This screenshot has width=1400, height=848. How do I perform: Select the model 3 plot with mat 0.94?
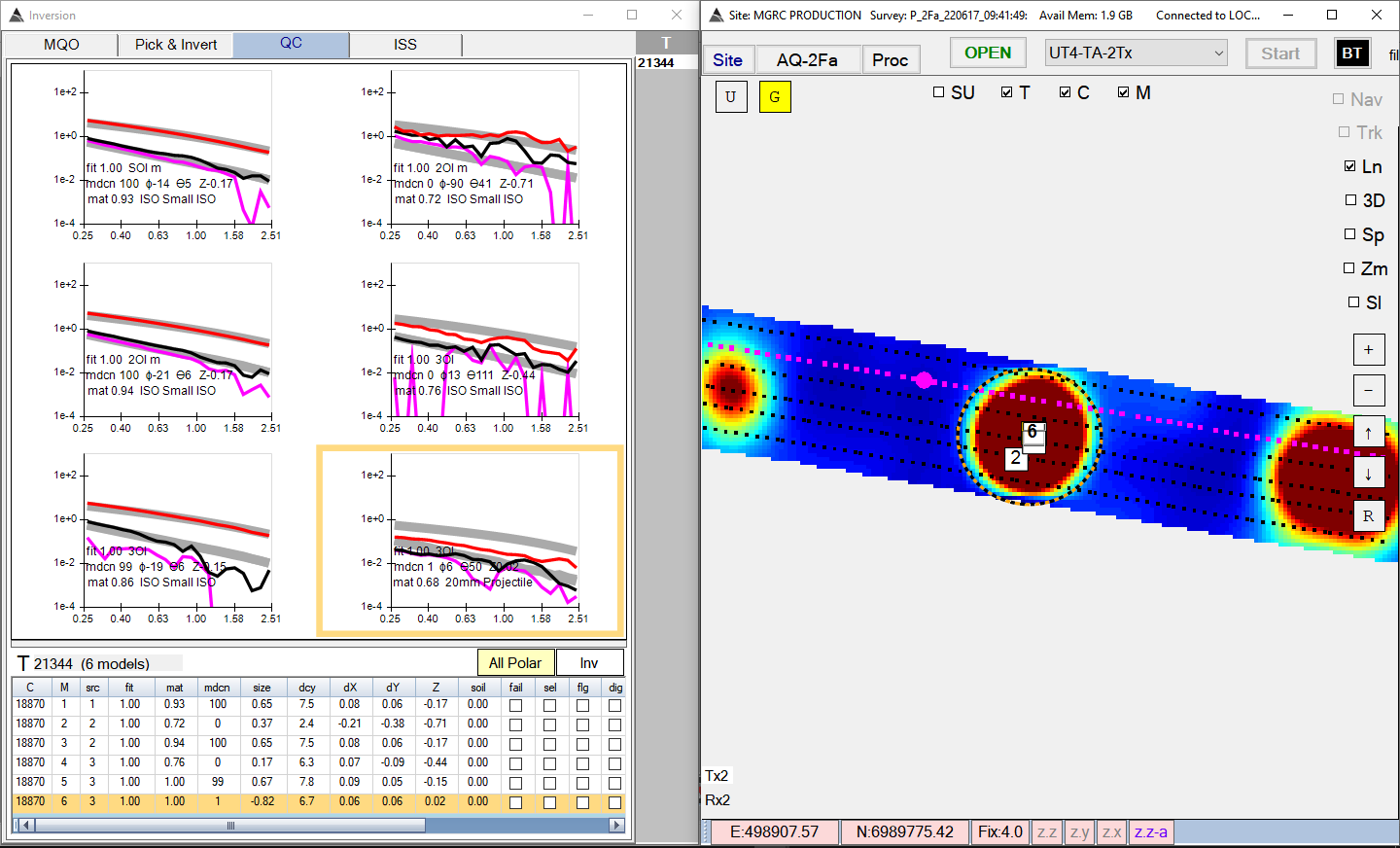tap(166, 348)
